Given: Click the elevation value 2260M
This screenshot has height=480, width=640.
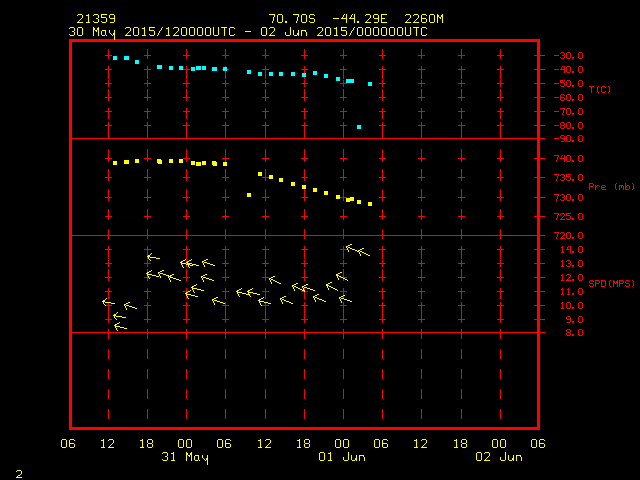Looking at the screenshot, I should tap(424, 19).
